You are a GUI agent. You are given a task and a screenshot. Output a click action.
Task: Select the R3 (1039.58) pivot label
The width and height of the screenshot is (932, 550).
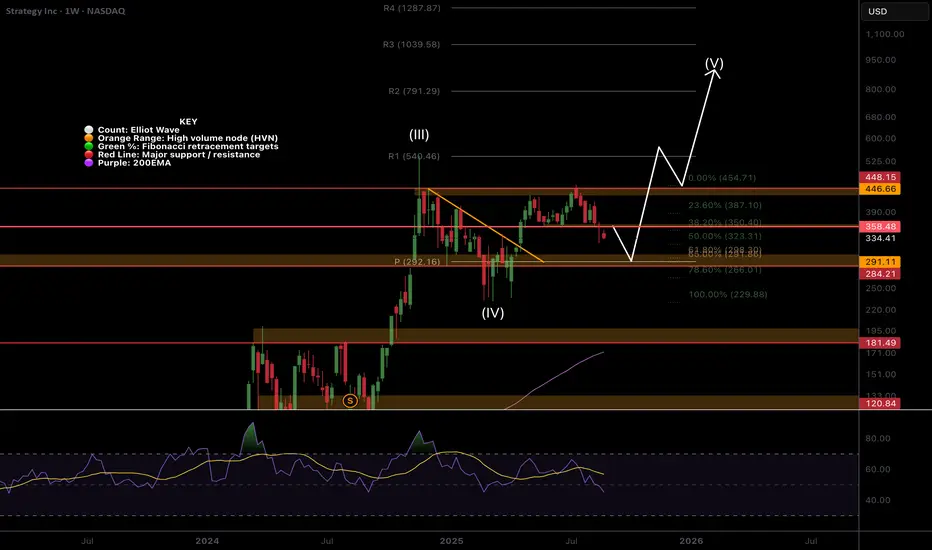pyautogui.click(x=411, y=45)
